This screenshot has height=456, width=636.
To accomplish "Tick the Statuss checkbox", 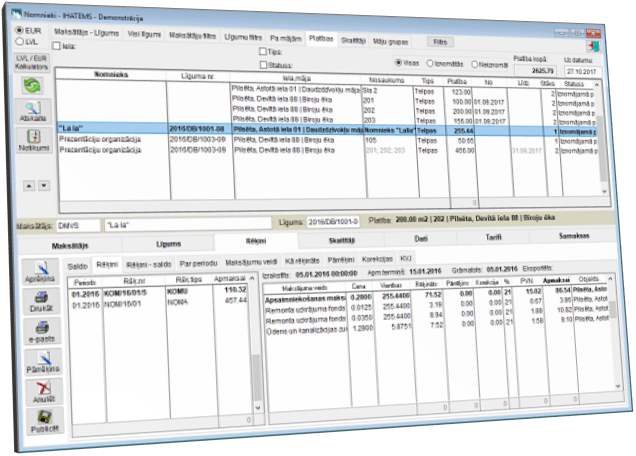I will pyautogui.click(x=263, y=62).
